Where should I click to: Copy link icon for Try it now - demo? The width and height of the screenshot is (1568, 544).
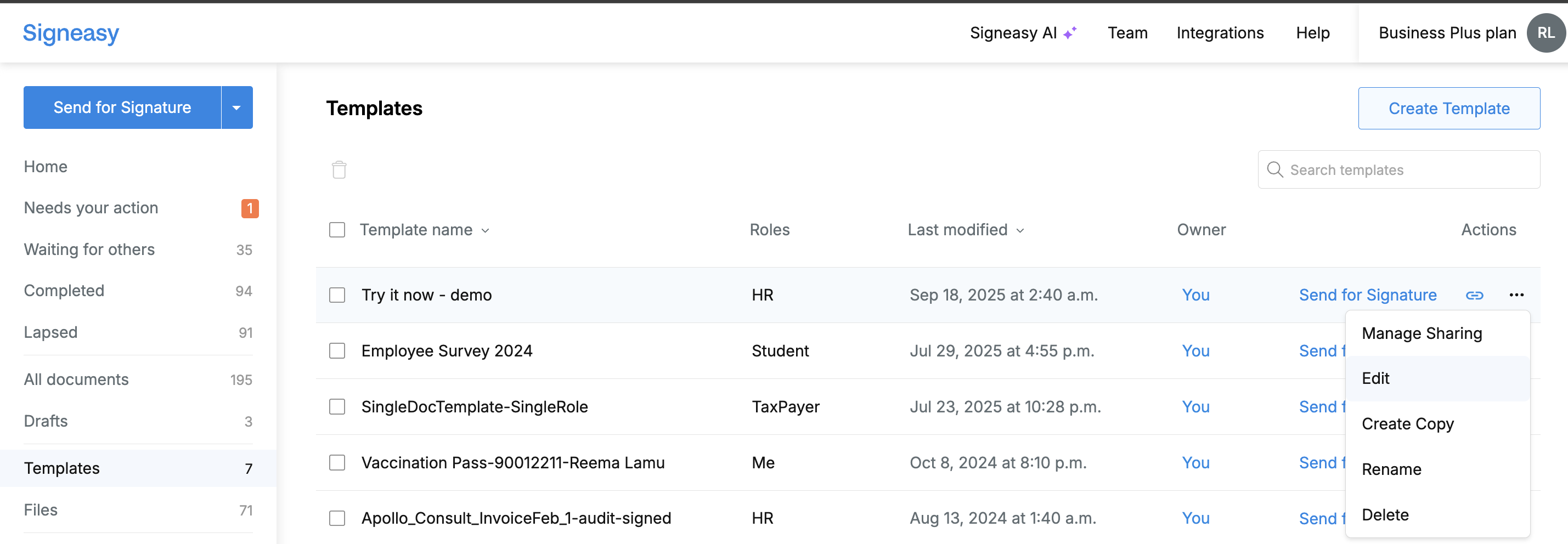pyautogui.click(x=1474, y=295)
